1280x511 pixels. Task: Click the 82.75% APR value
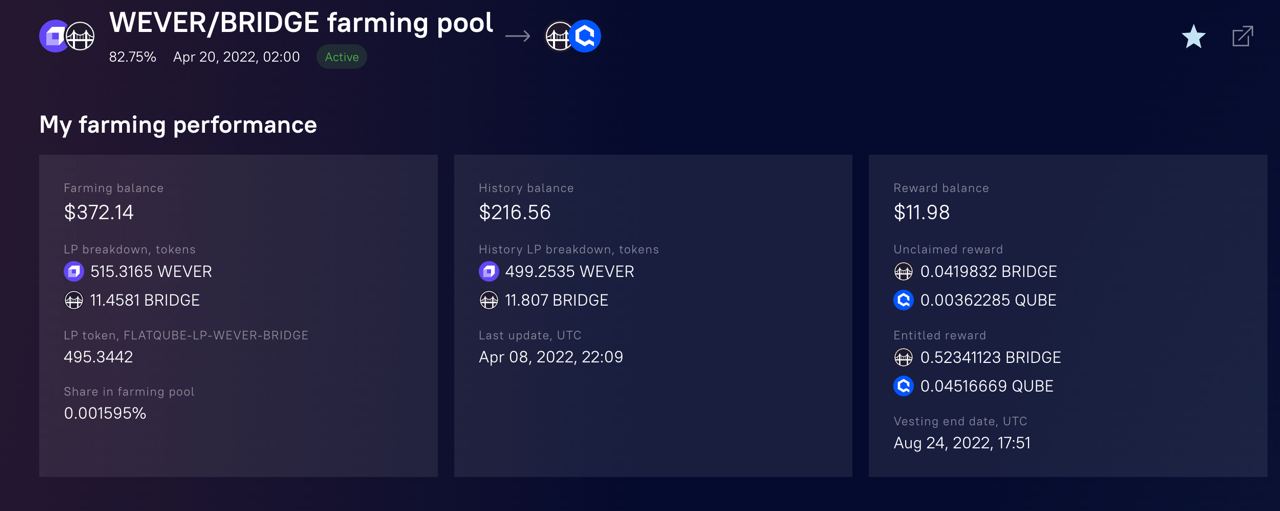click(x=132, y=57)
